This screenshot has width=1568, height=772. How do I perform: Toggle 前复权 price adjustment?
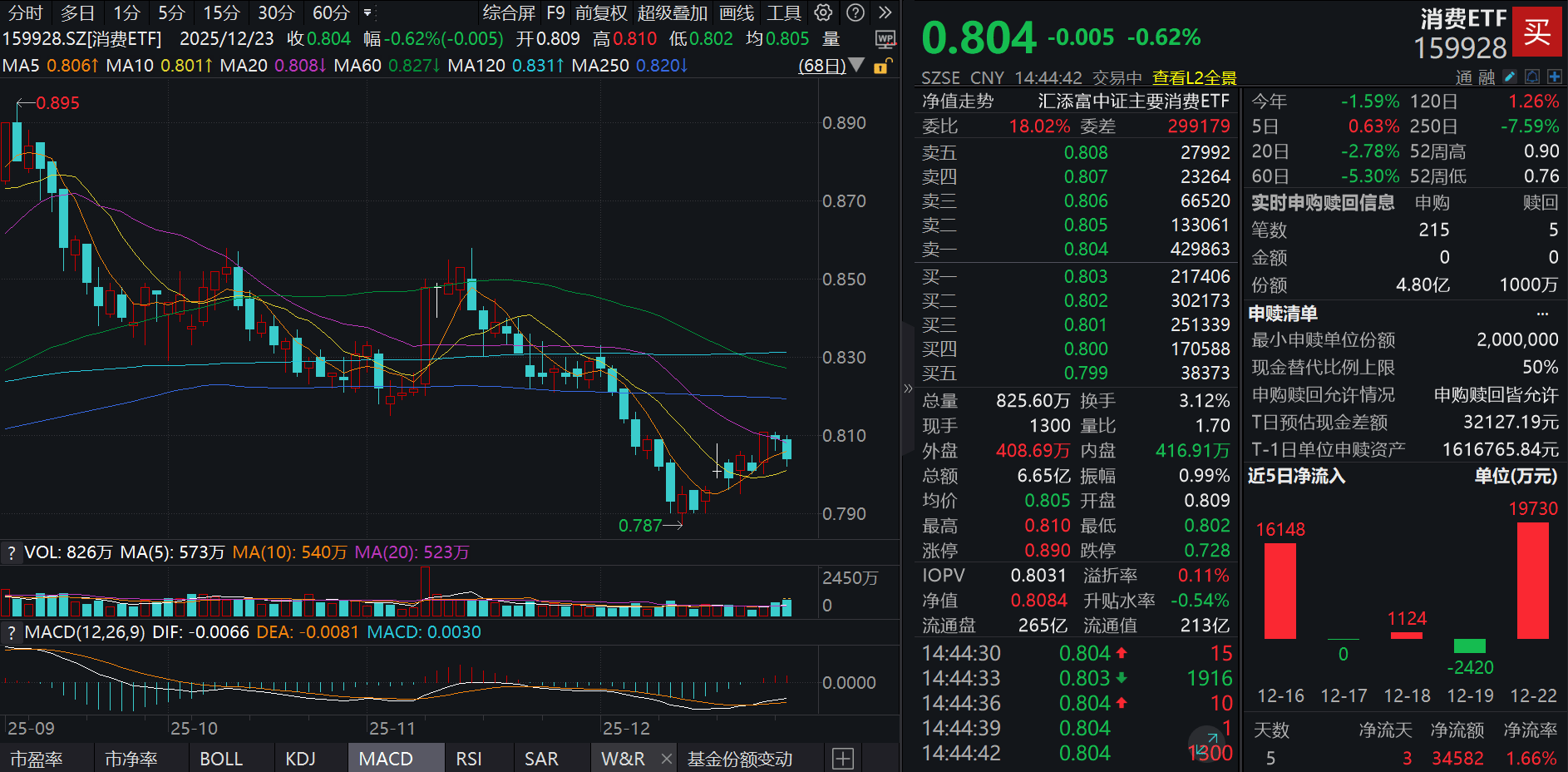(601, 13)
